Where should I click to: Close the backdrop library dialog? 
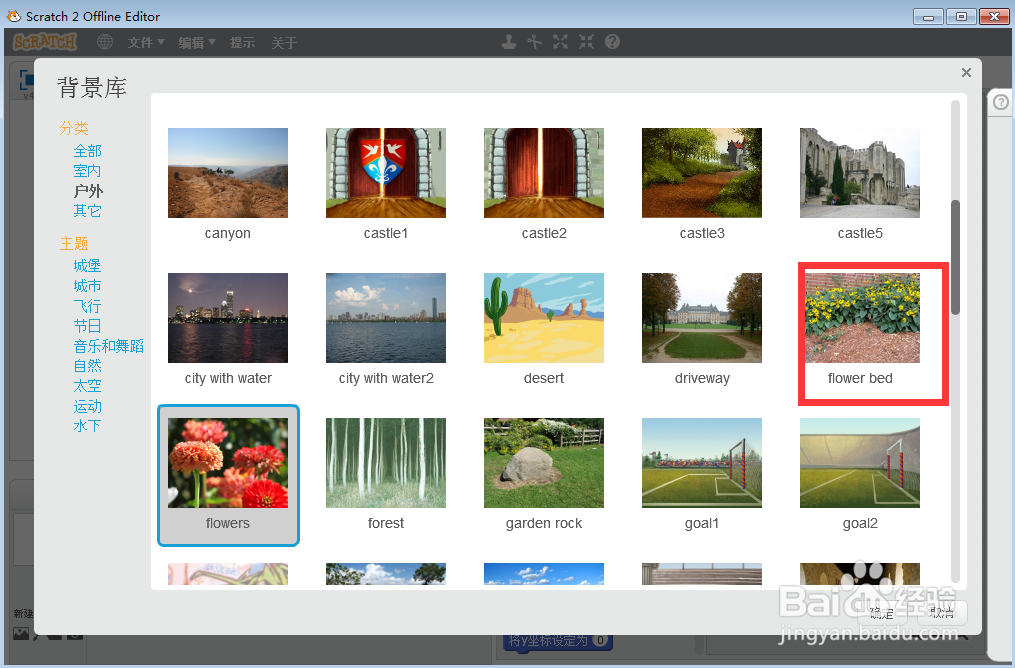tap(966, 72)
